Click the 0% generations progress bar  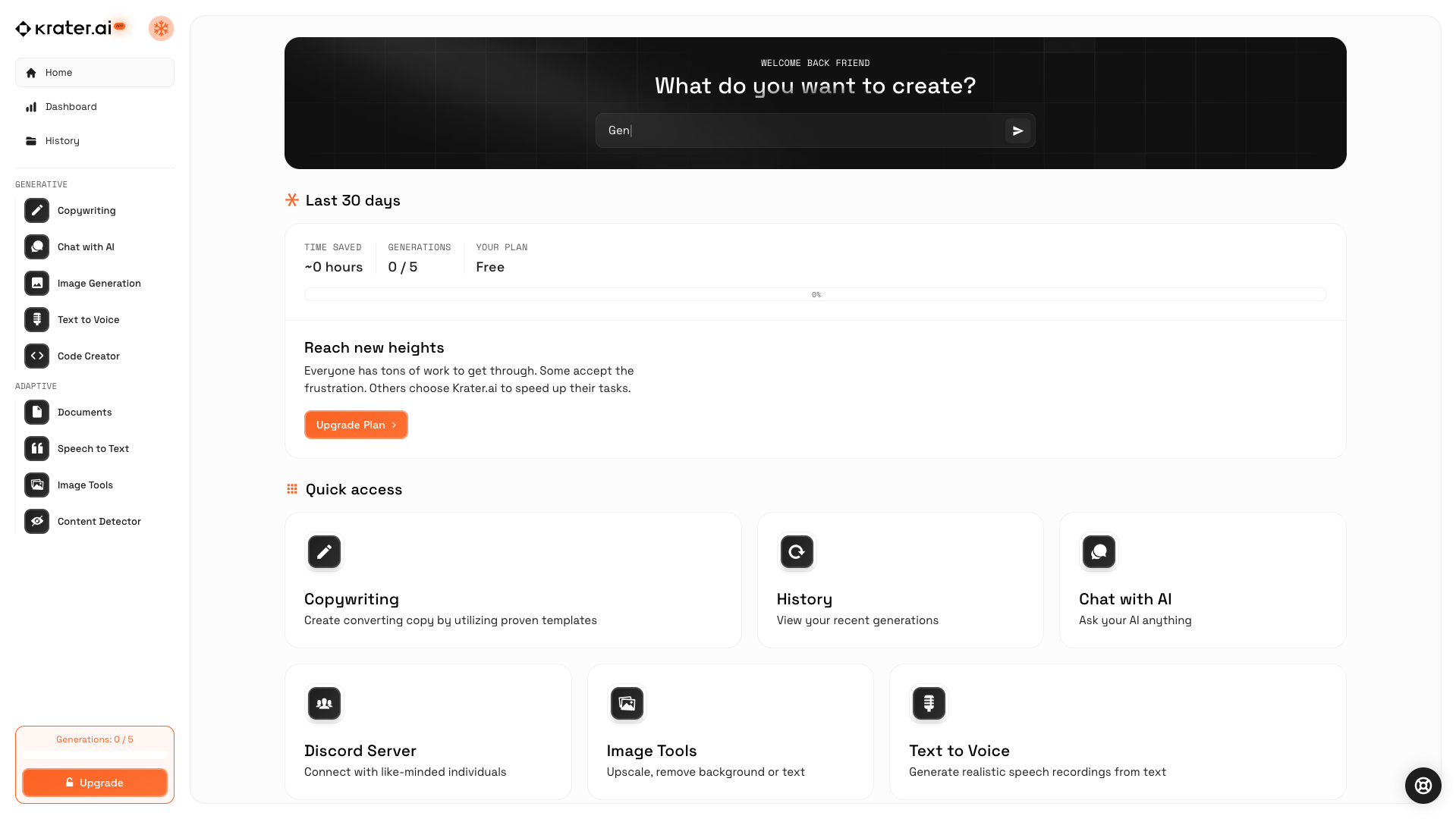(815, 295)
